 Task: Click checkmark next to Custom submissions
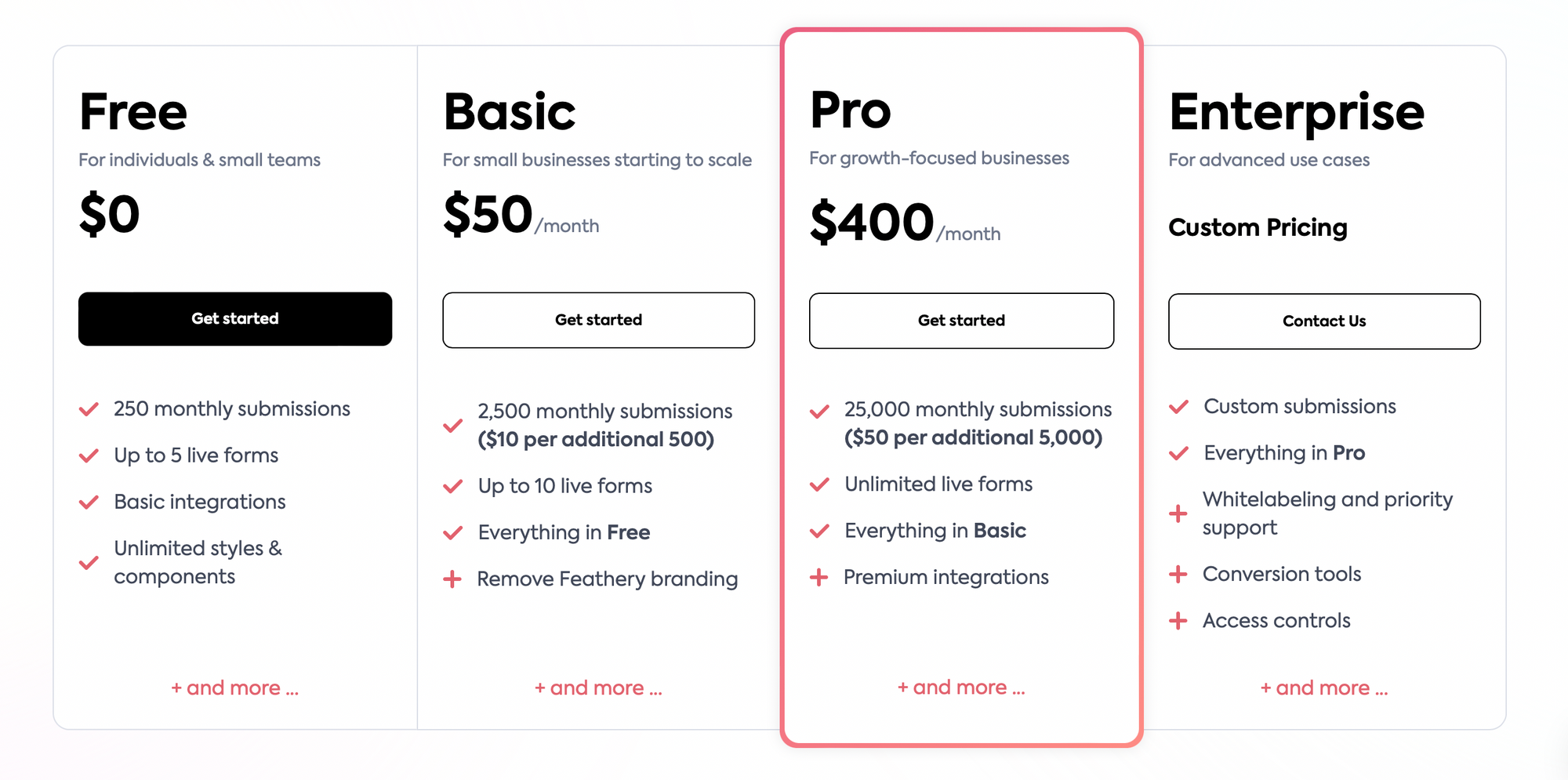click(x=1178, y=407)
